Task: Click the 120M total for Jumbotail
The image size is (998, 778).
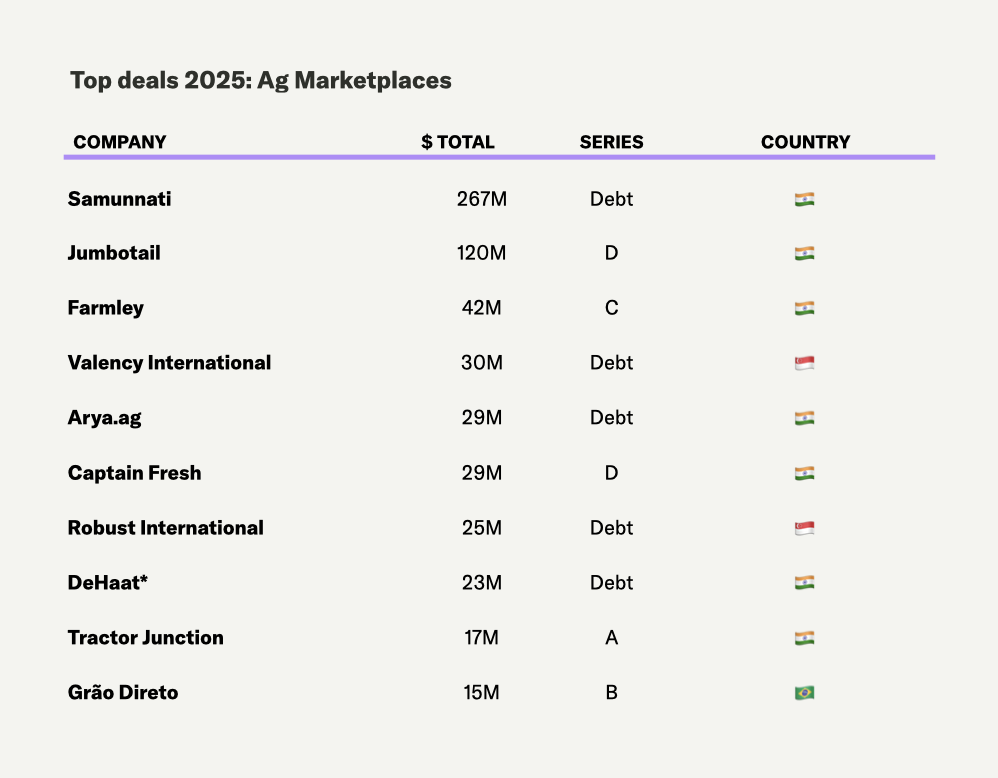Action: click(x=481, y=254)
